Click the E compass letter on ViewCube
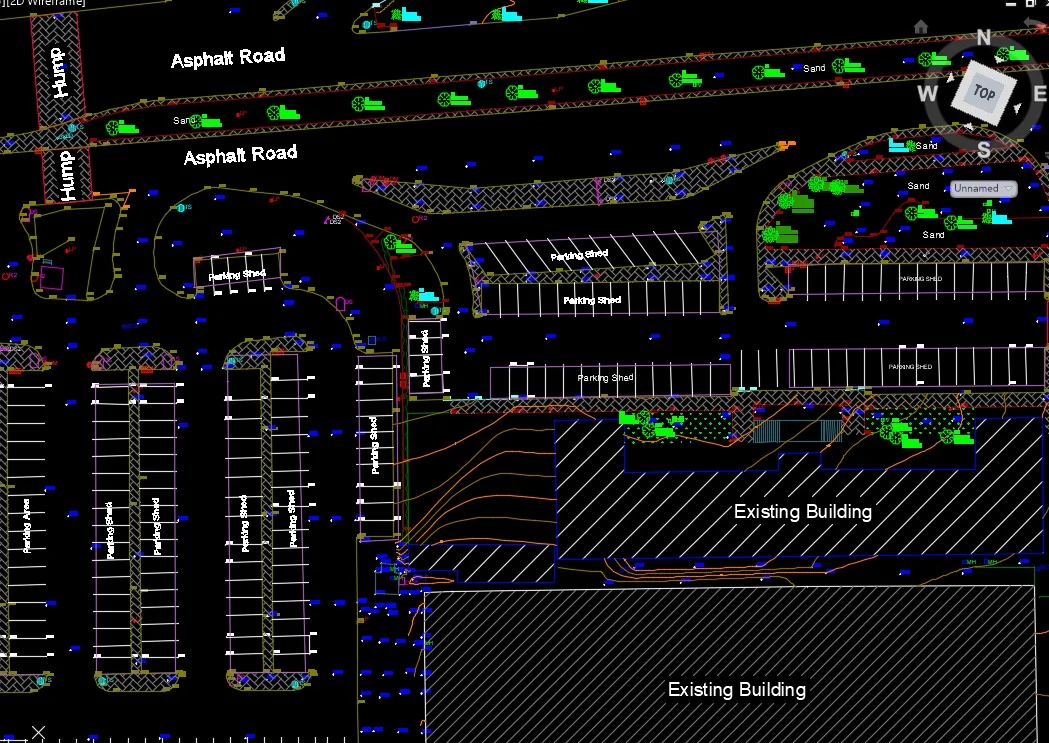 pyautogui.click(x=1039, y=93)
